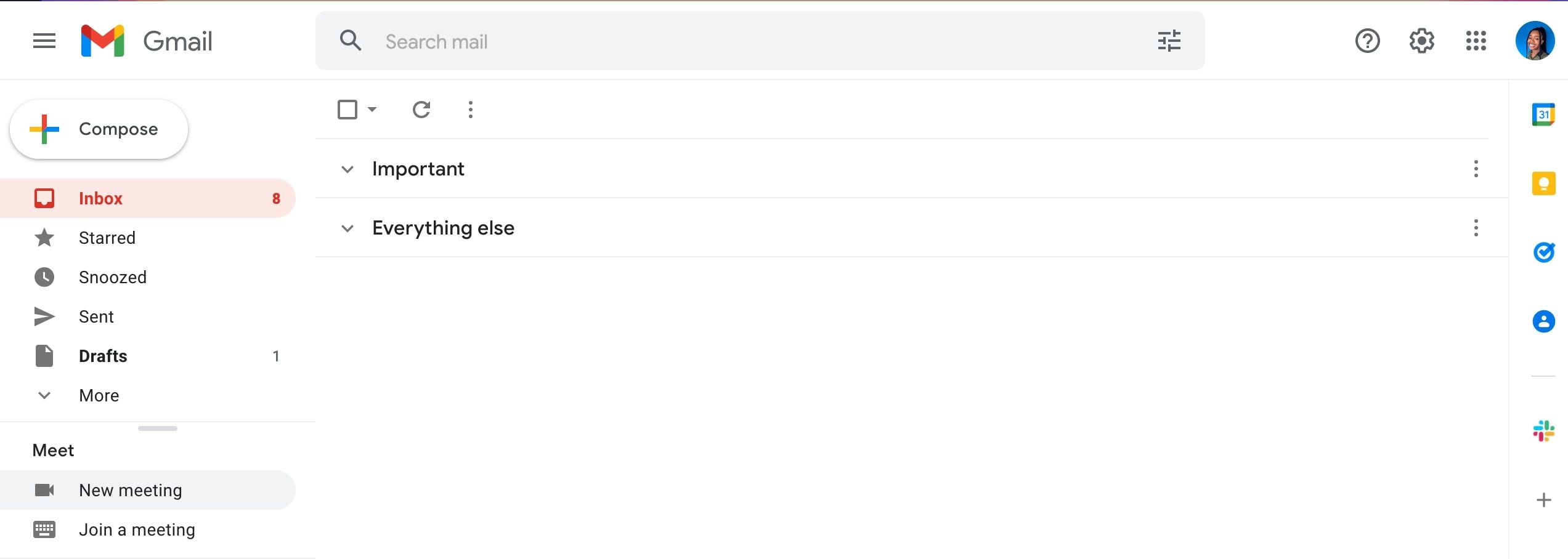Start a New meeting
This screenshot has height=559, width=1568.
coord(130,490)
